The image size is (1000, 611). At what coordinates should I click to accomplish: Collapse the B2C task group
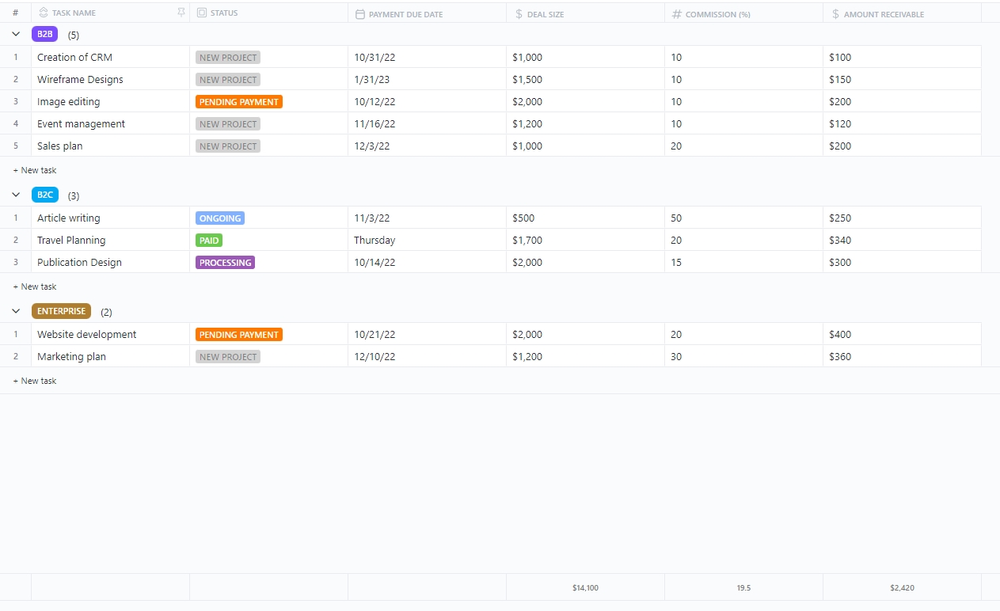click(x=15, y=195)
